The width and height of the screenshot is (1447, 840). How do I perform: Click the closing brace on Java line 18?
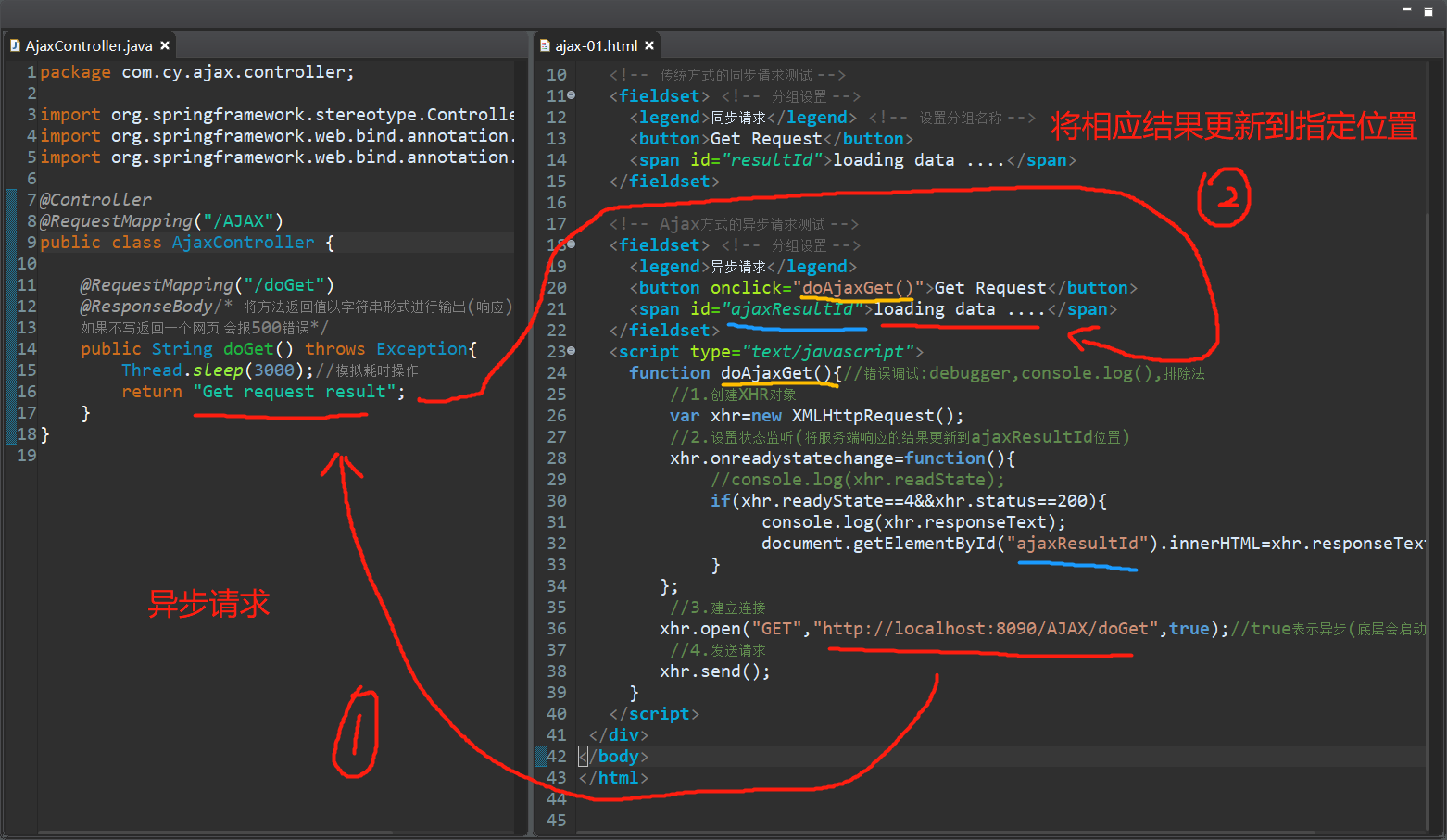click(44, 434)
